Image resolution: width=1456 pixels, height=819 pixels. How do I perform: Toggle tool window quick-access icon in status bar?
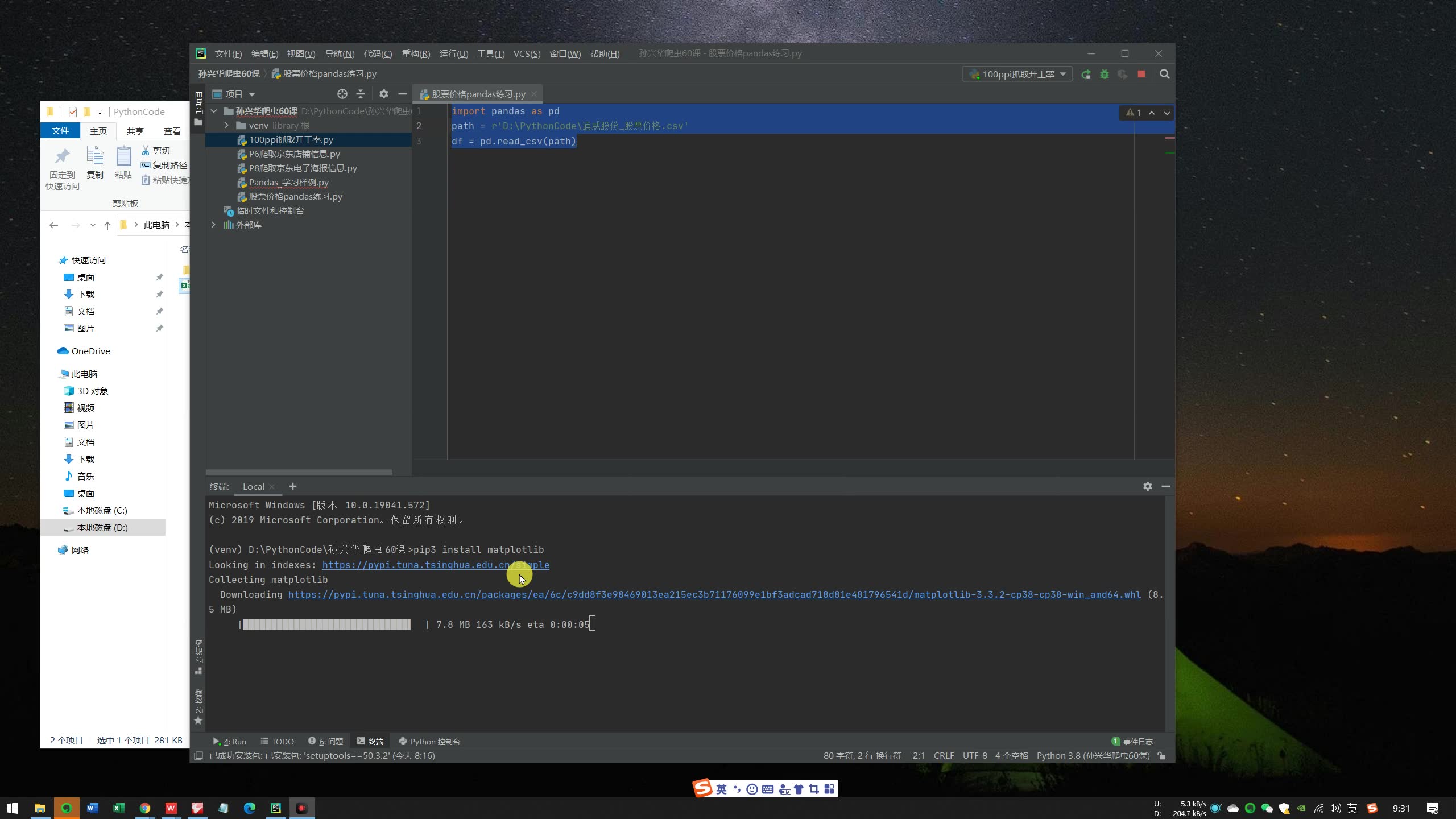(x=198, y=756)
